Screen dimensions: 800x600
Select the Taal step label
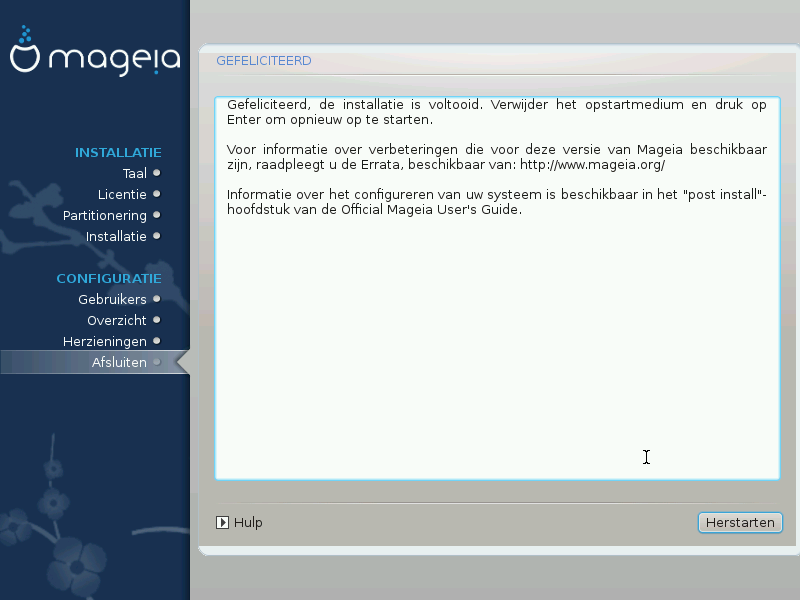tap(134, 173)
